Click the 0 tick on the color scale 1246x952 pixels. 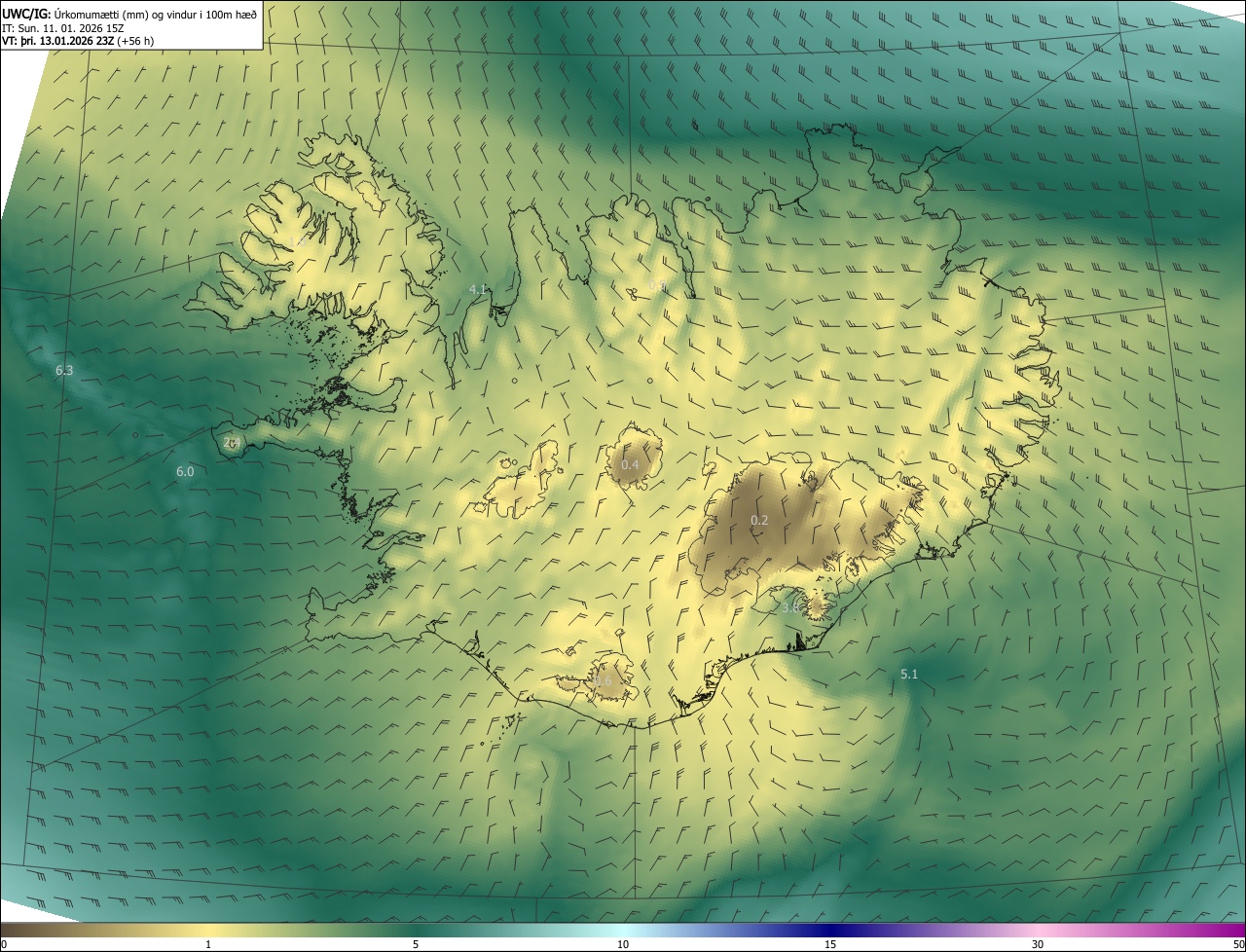4,945
